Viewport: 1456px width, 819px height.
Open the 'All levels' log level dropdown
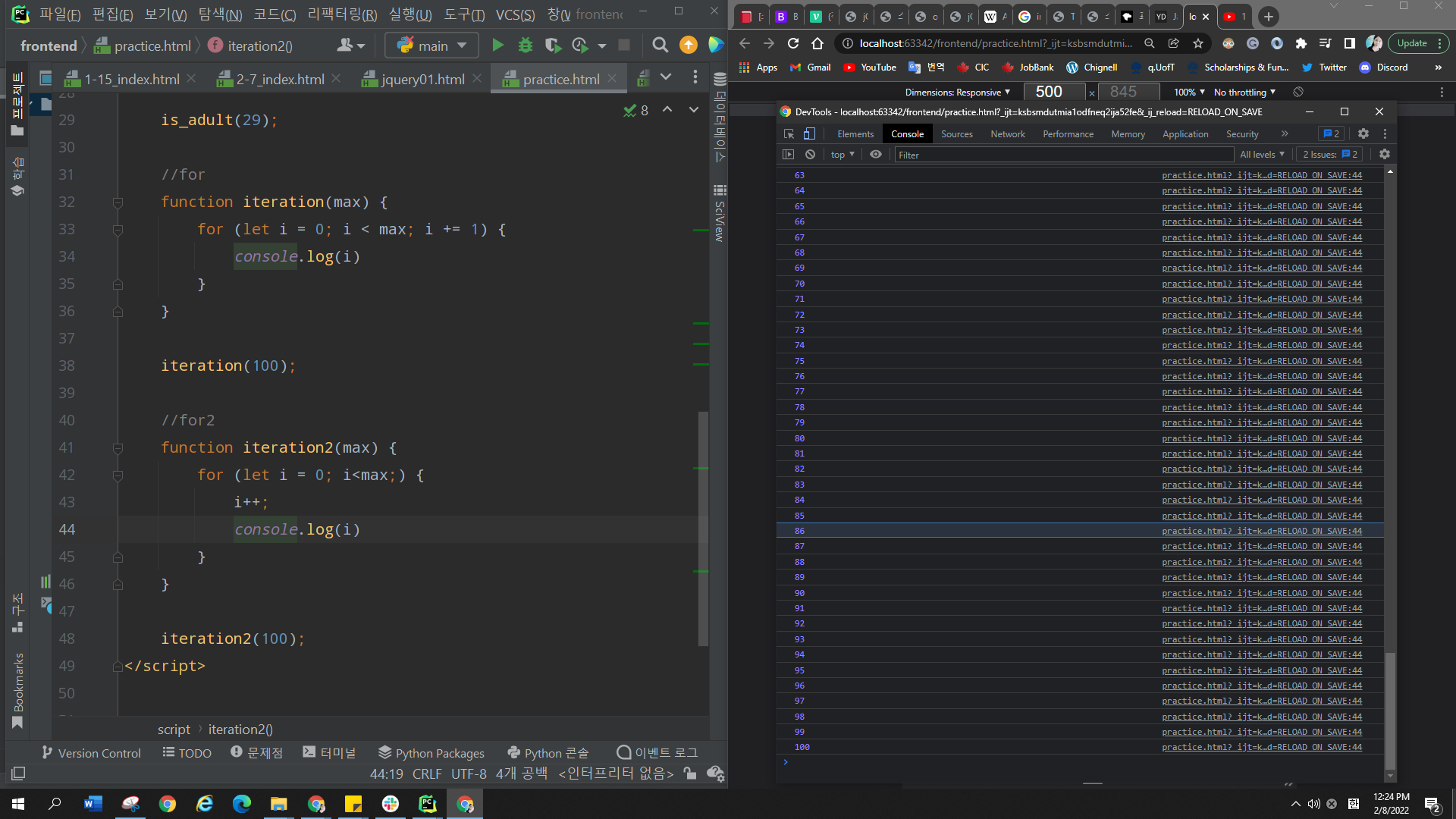tap(1262, 155)
